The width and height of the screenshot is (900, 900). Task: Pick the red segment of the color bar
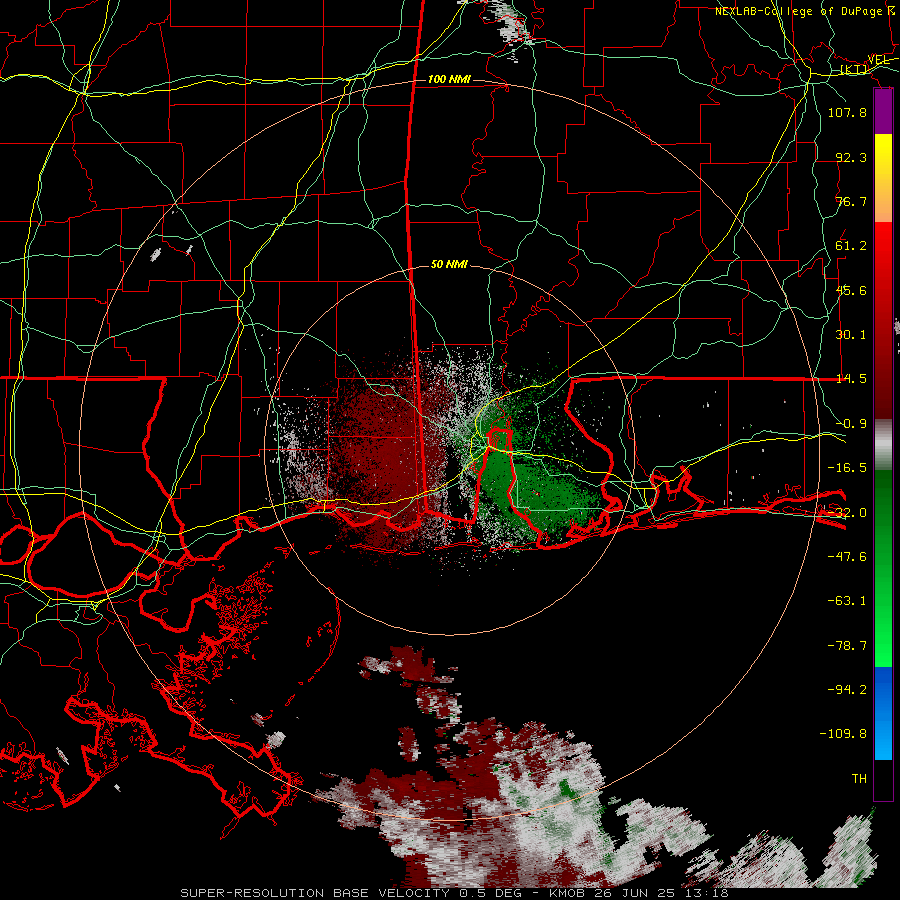point(883,320)
